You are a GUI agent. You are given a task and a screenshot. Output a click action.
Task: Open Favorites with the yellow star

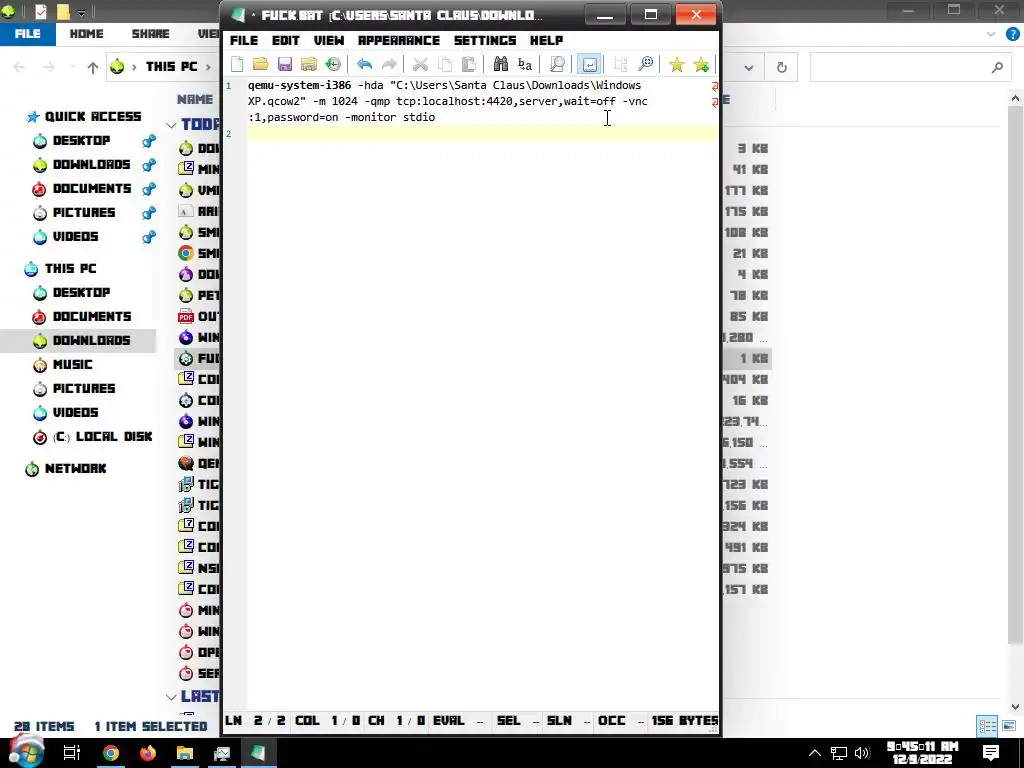click(x=677, y=64)
